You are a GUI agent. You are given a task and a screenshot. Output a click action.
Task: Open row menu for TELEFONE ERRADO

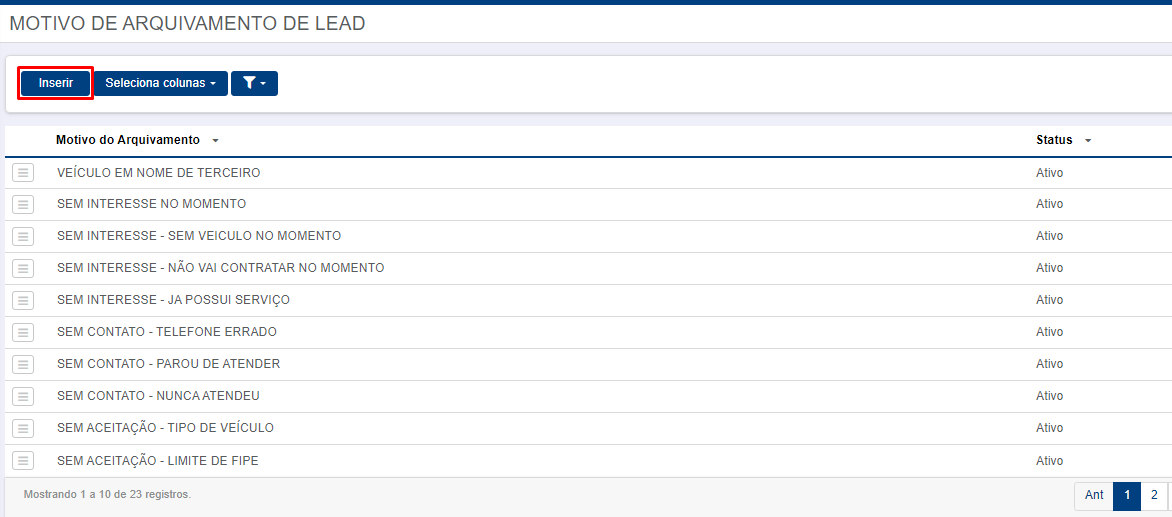[23, 332]
